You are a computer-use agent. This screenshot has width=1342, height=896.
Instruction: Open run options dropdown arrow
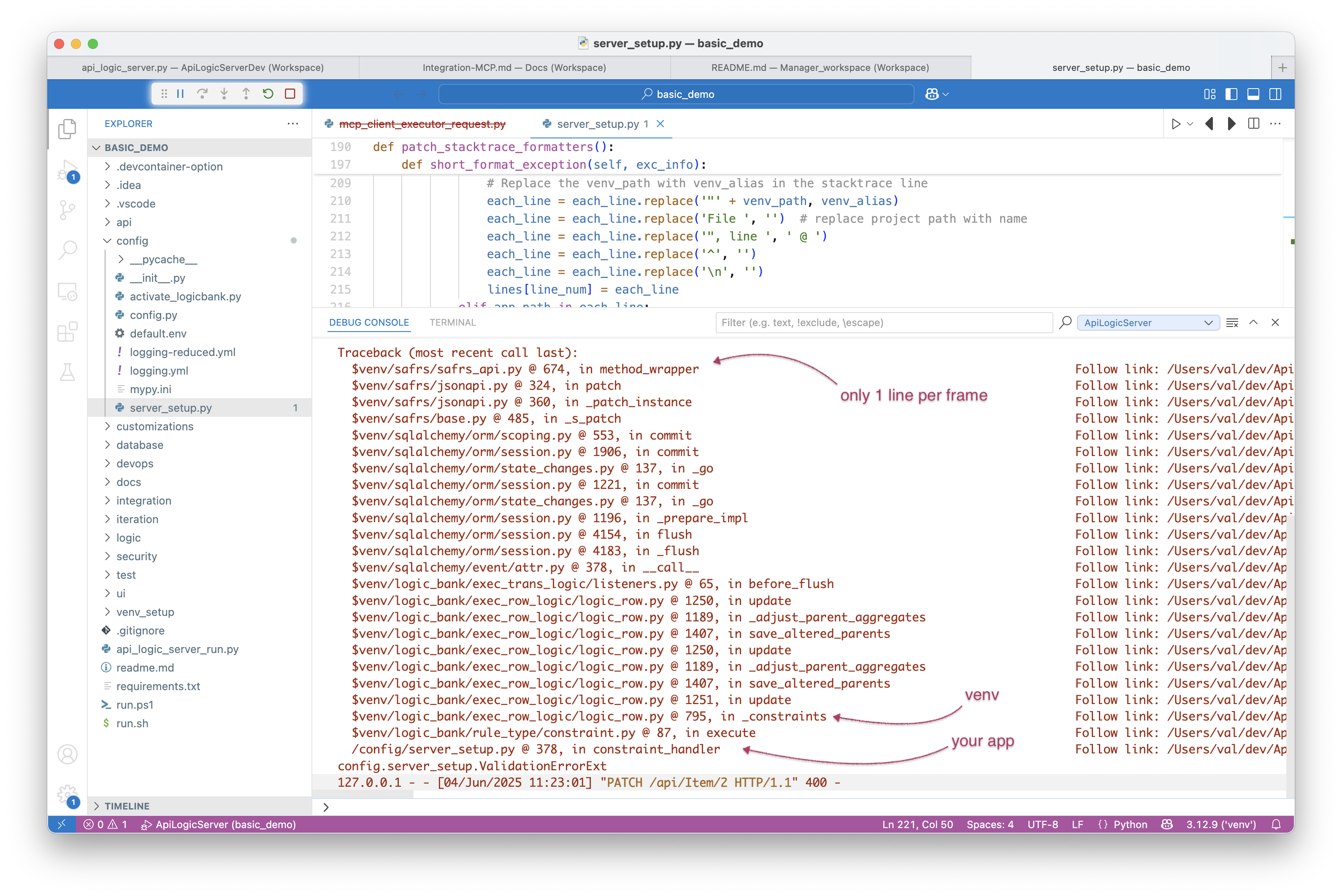(1190, 124)
